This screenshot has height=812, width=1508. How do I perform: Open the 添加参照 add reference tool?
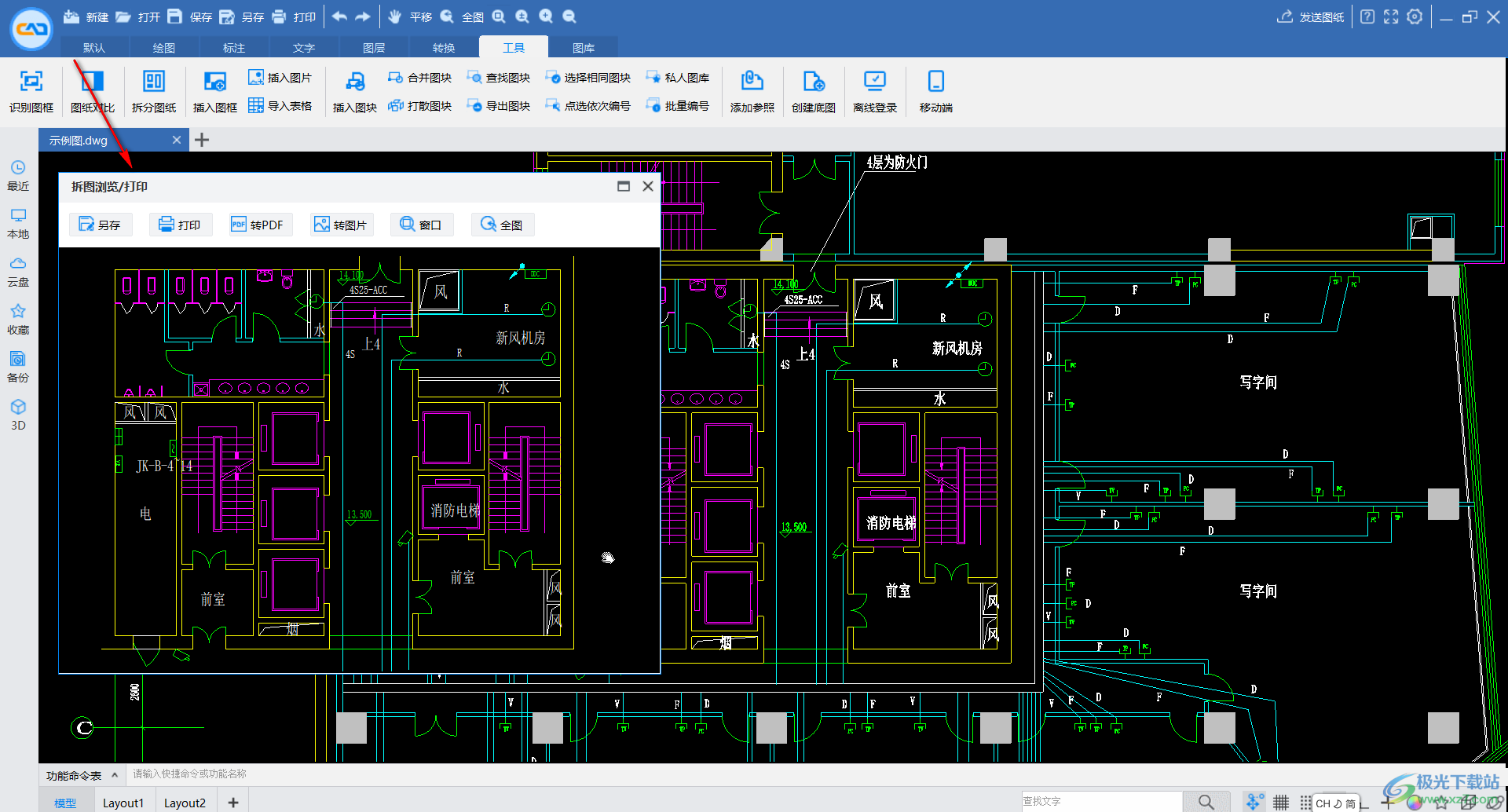[x=752, y=82]
